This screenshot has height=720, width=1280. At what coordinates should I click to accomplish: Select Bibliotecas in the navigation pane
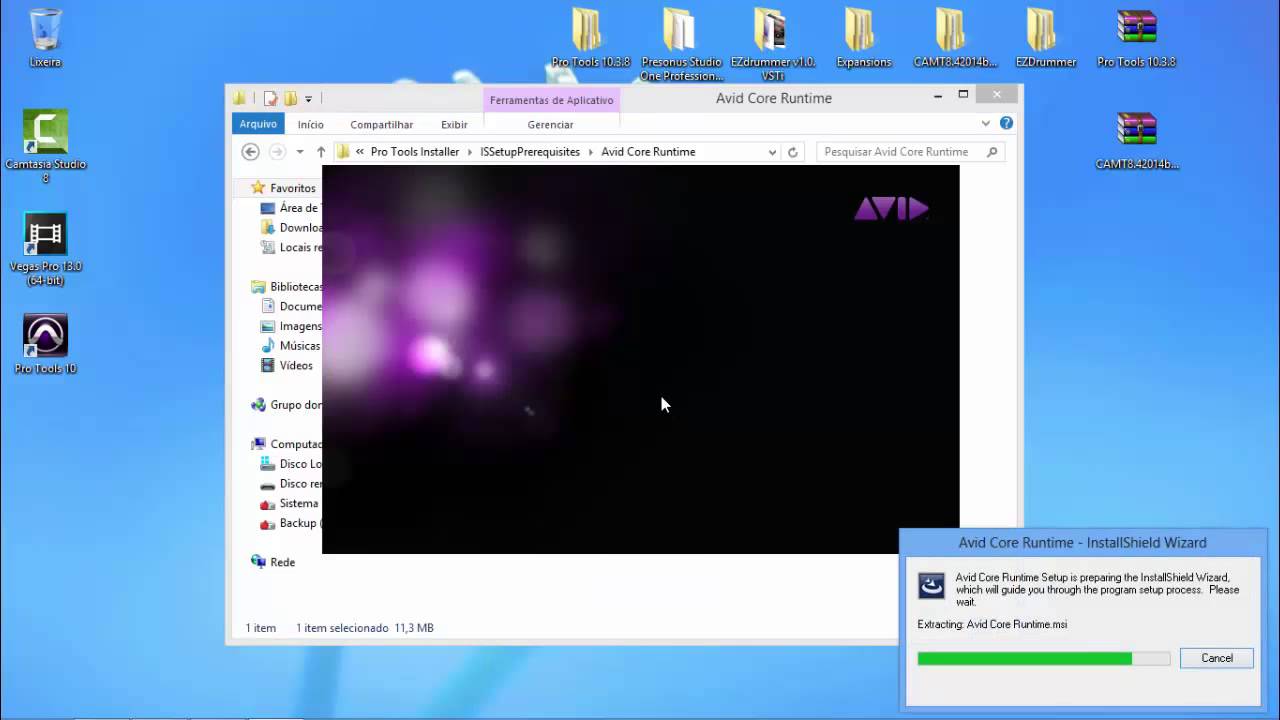click(286, 287)
